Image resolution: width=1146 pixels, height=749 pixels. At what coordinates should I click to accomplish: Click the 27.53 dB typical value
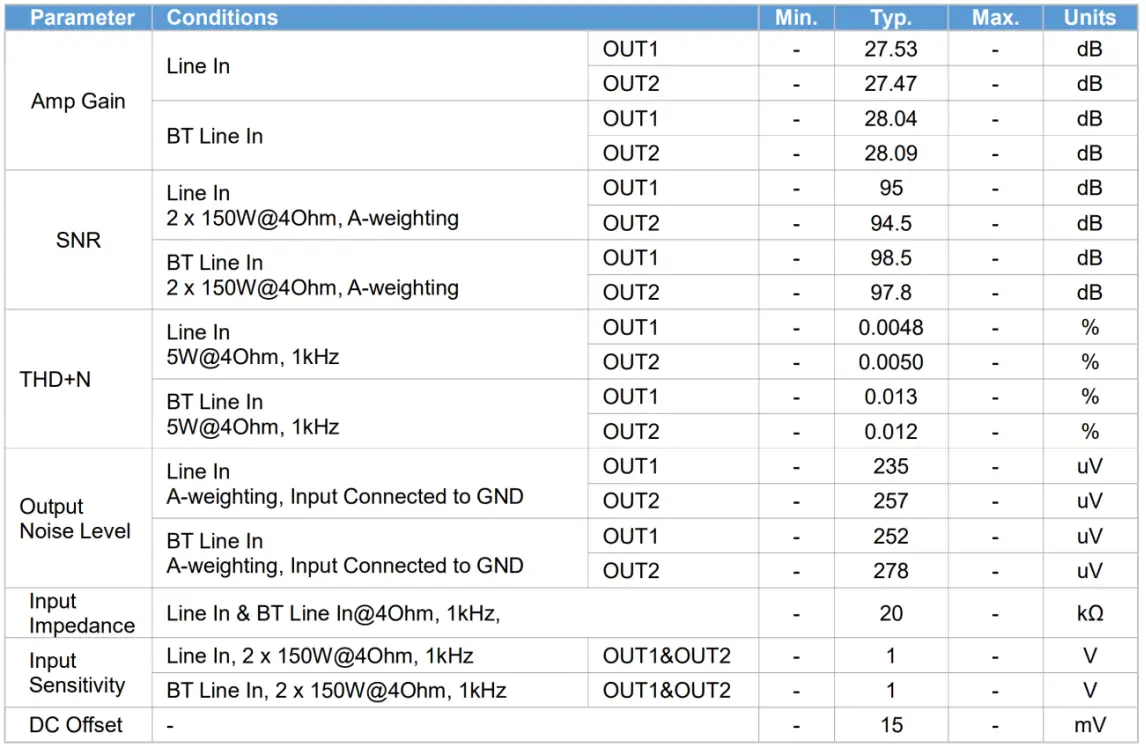889,48
